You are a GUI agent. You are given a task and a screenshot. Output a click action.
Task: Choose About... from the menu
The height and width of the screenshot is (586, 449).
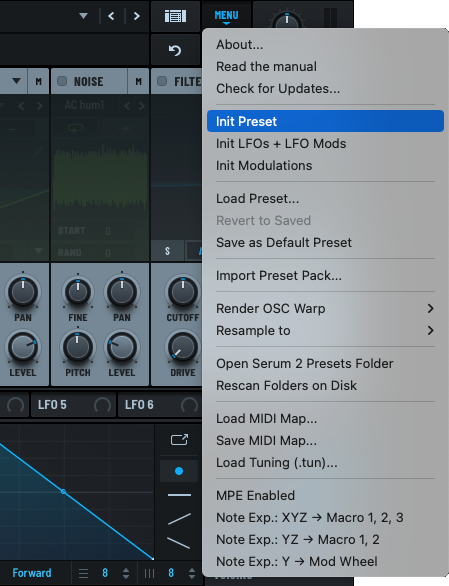(325, 44)
